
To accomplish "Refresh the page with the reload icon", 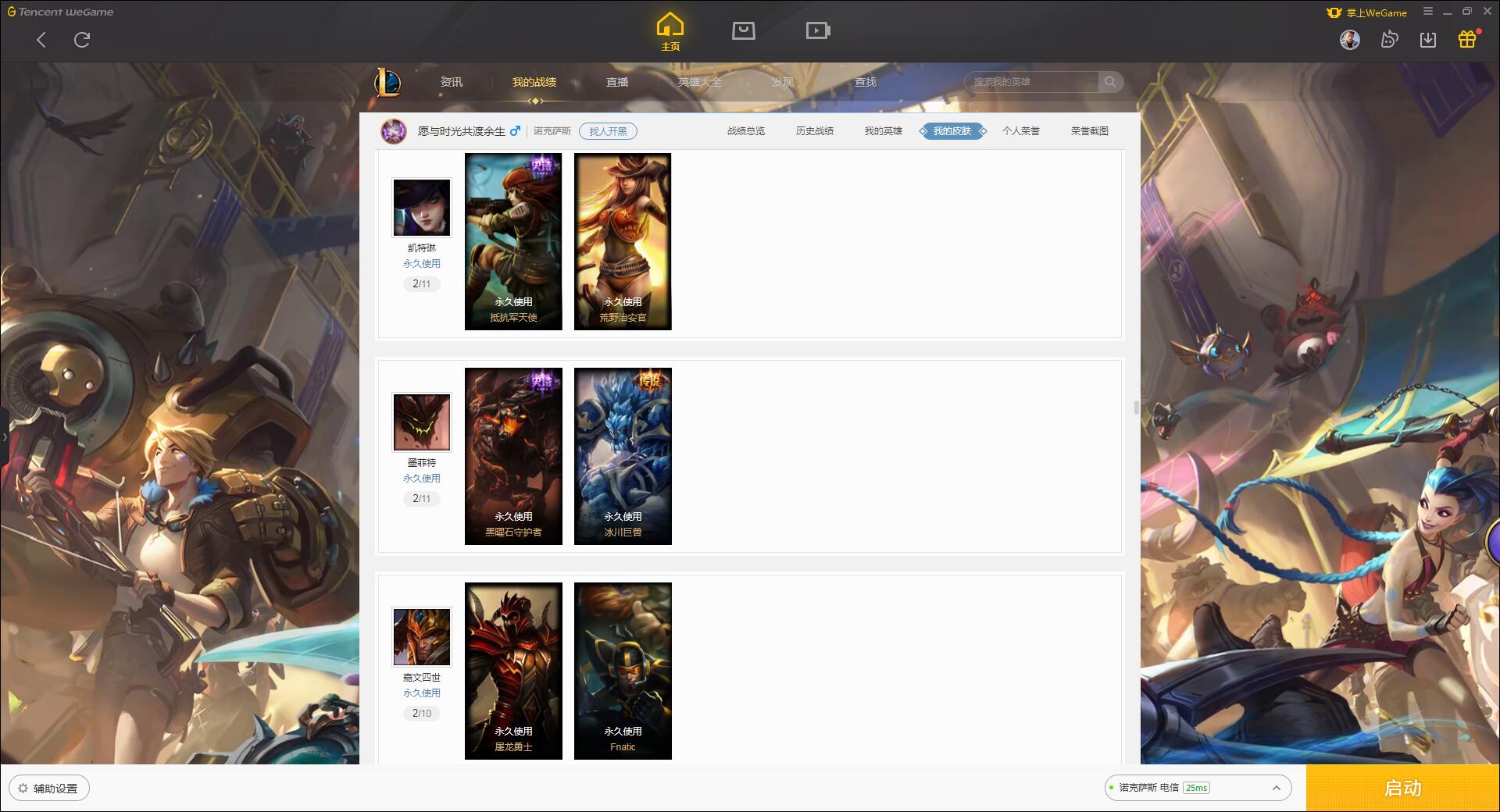I will [x=82, y=40].
